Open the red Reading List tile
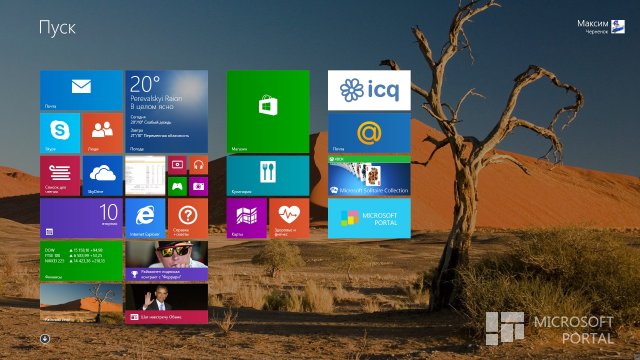The width and height of the screenshot is (640, 360). tap(60, 176)
